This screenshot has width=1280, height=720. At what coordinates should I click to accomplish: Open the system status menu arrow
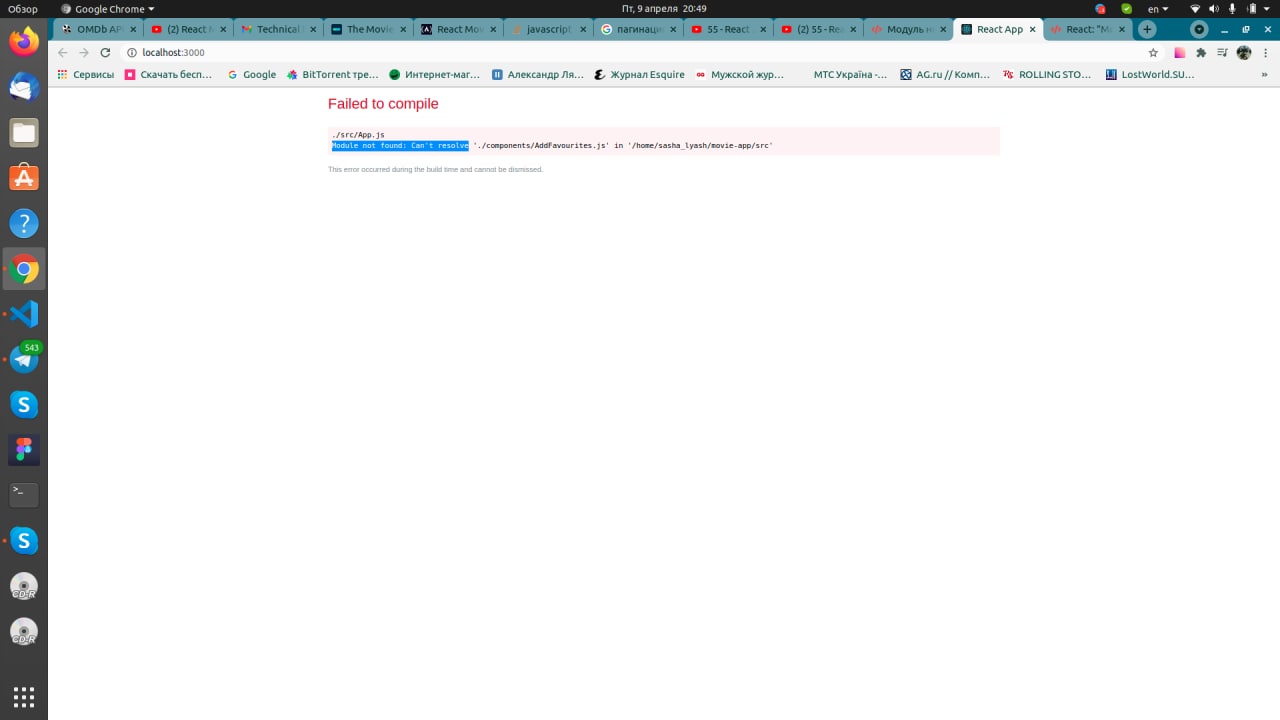[1265, 9]
